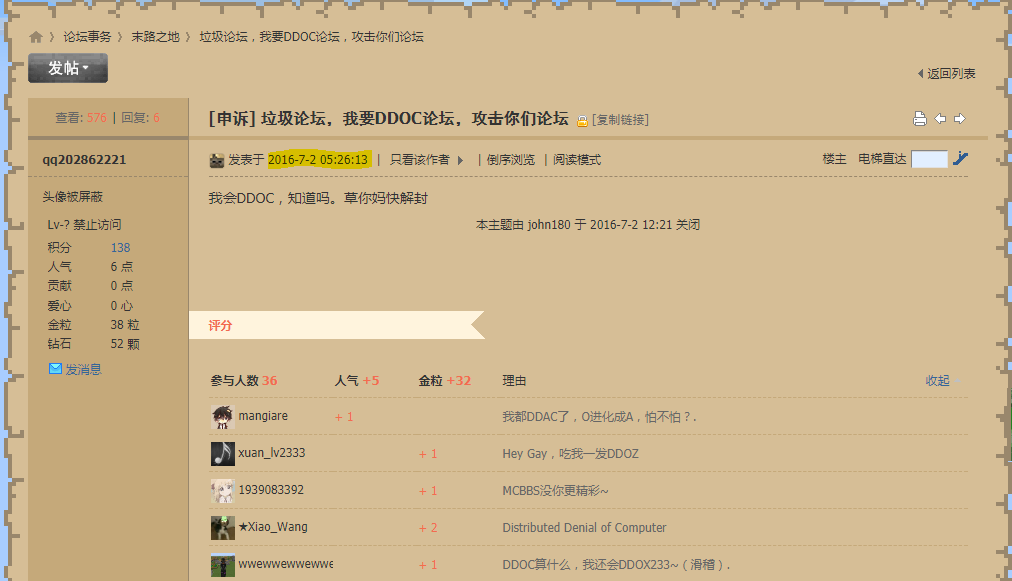Open user profile qq202862221

[x=84, y=160]
